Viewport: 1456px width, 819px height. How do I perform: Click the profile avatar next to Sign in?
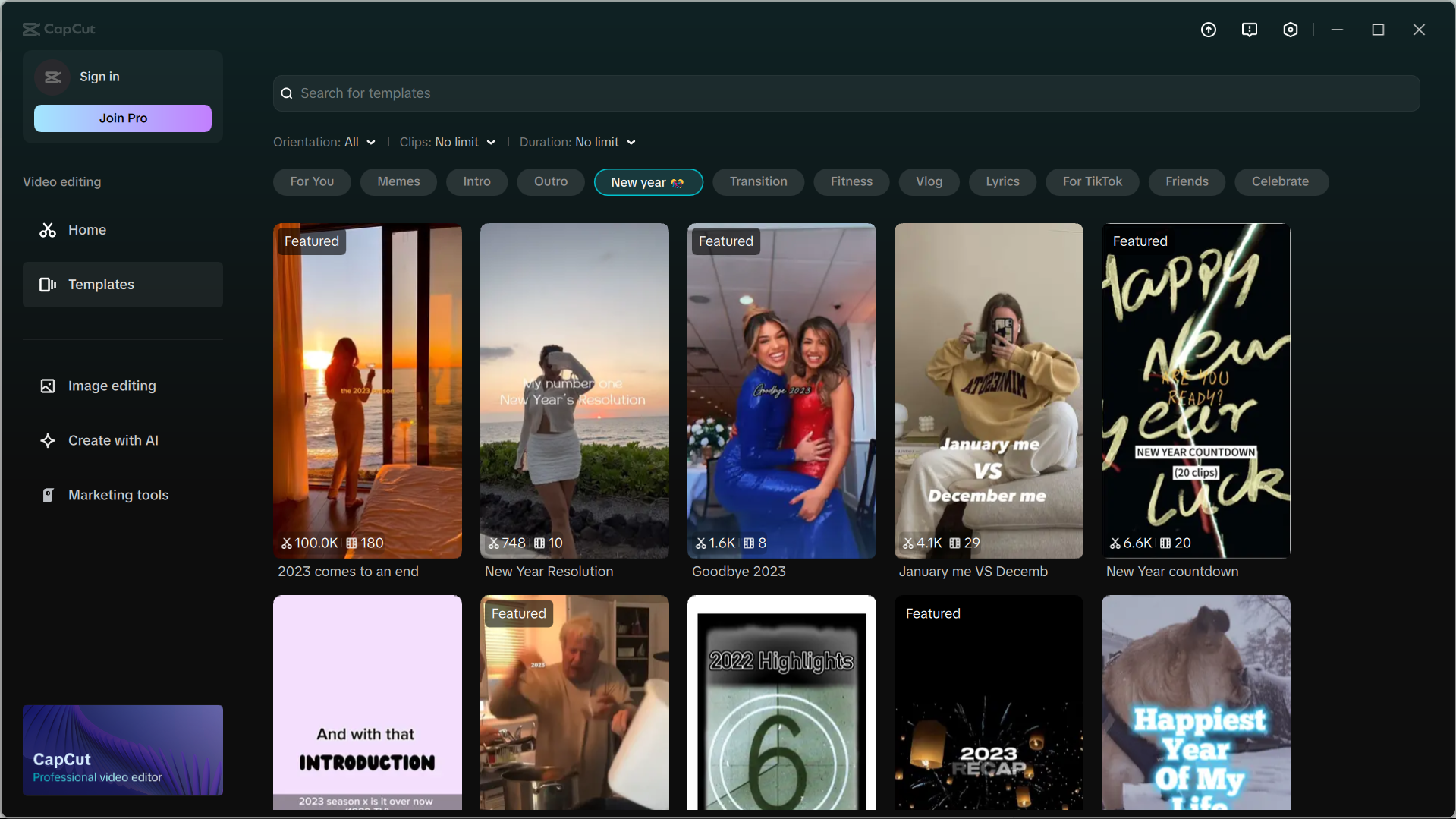click(52, 77)
